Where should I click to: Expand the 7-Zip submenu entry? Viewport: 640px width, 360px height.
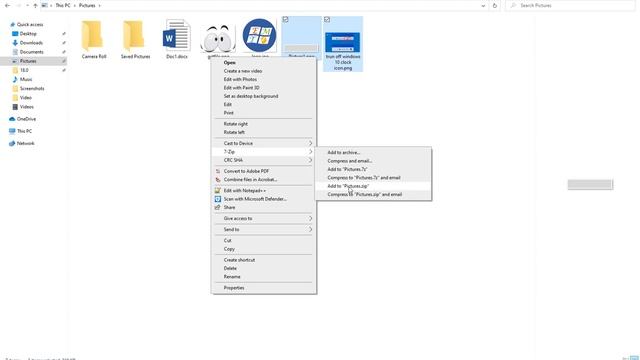pos(264,152)
